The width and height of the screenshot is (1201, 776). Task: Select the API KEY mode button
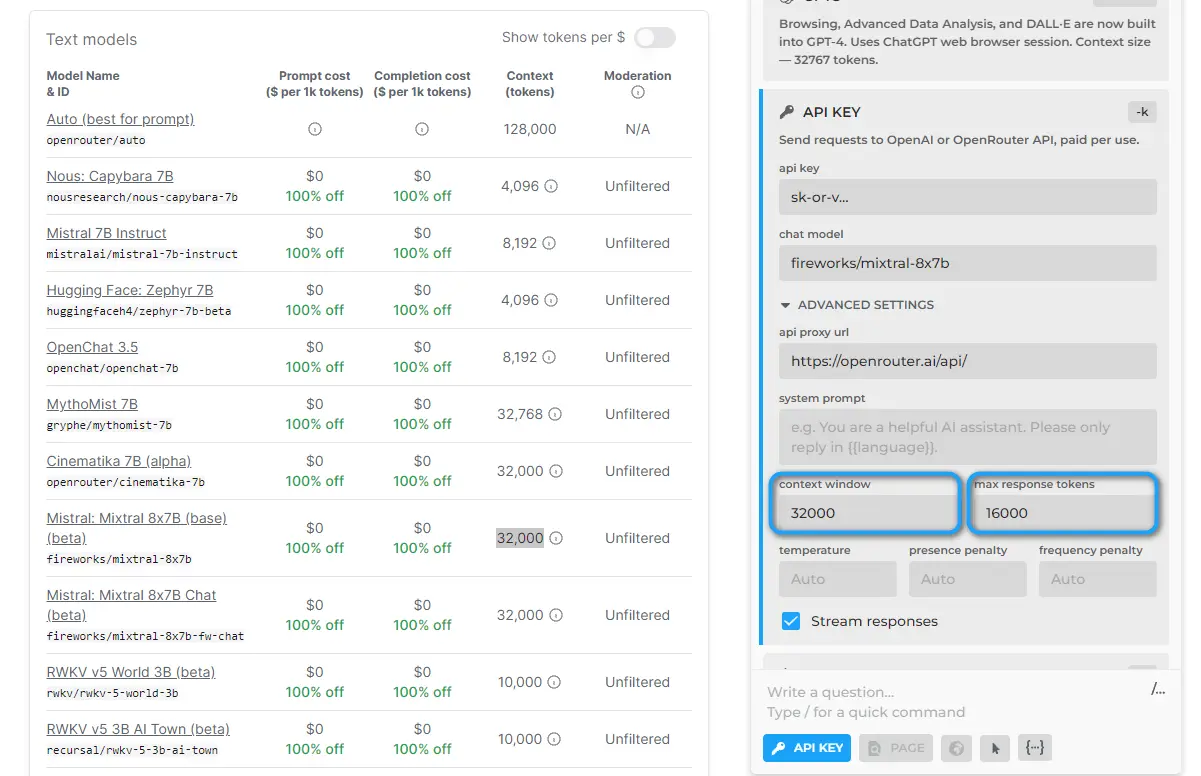(x=807, y=748)
